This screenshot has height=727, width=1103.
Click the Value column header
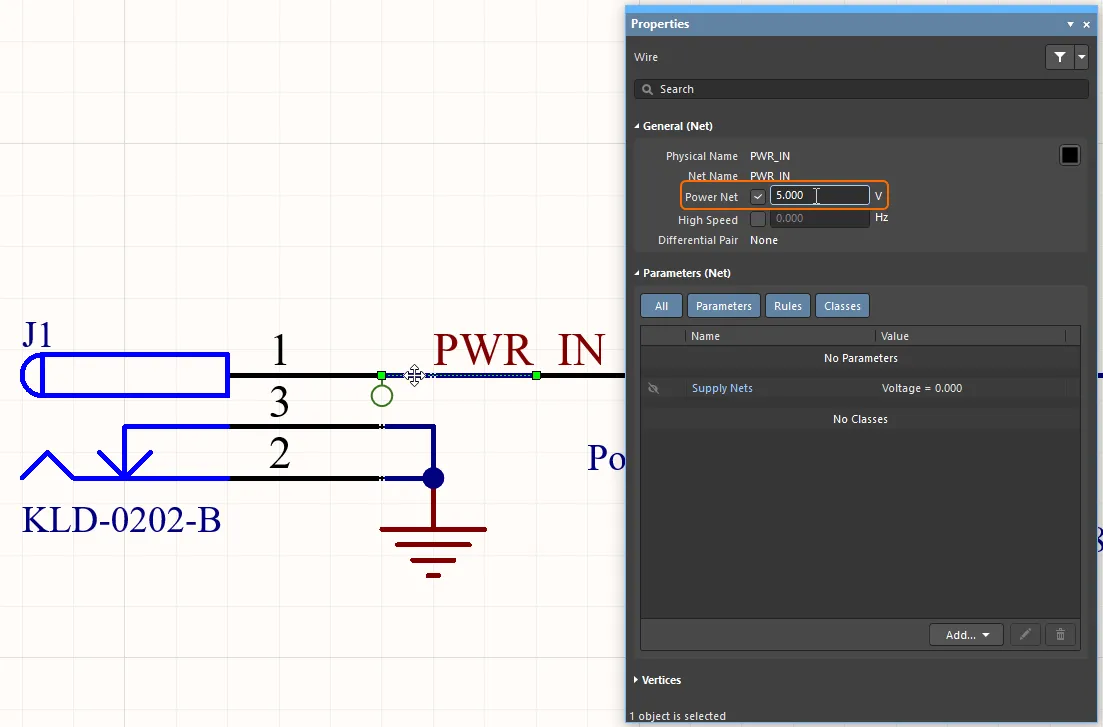point(970,336)
